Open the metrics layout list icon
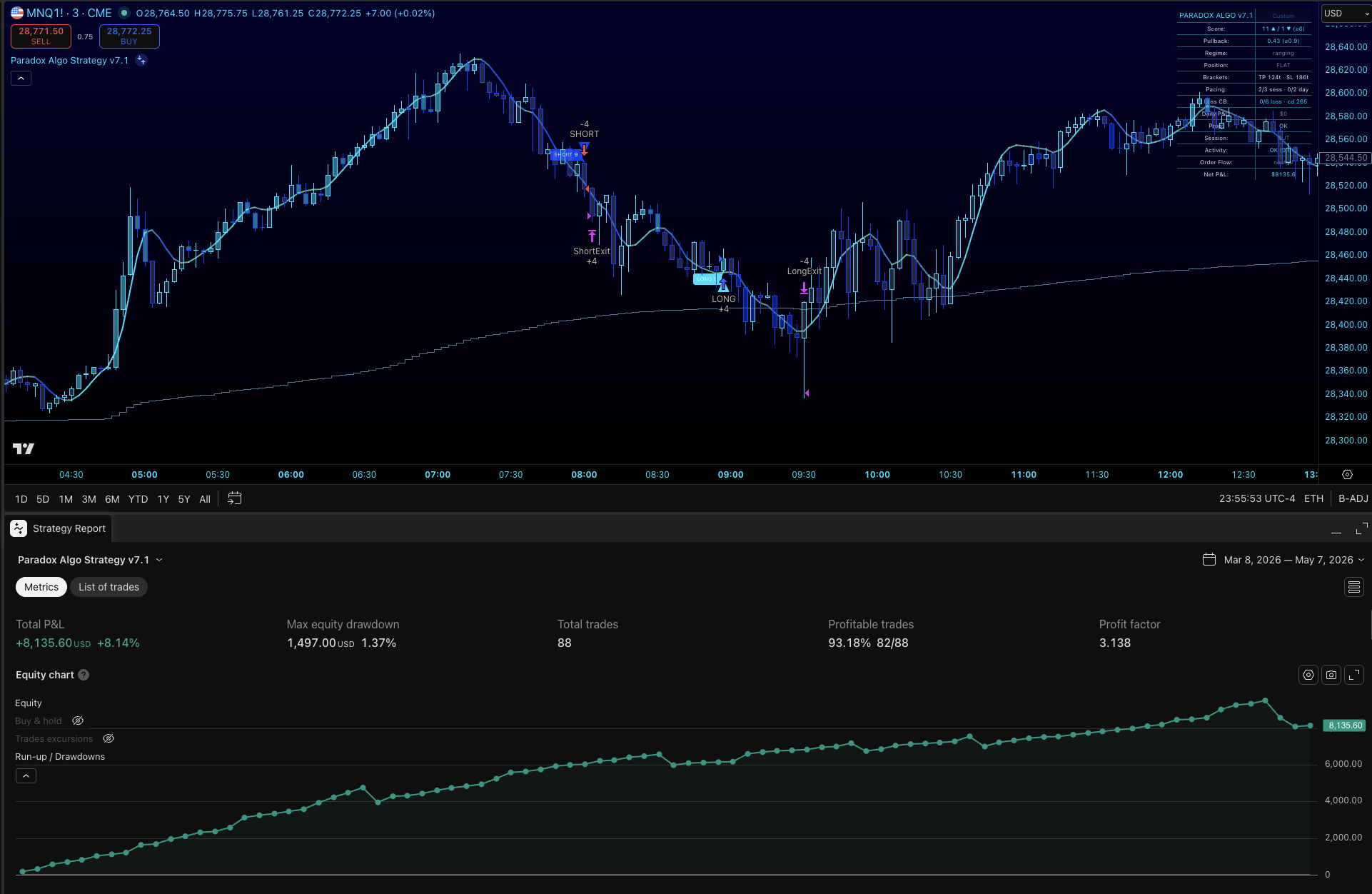1372x894 pixels. click(1353, 587)
